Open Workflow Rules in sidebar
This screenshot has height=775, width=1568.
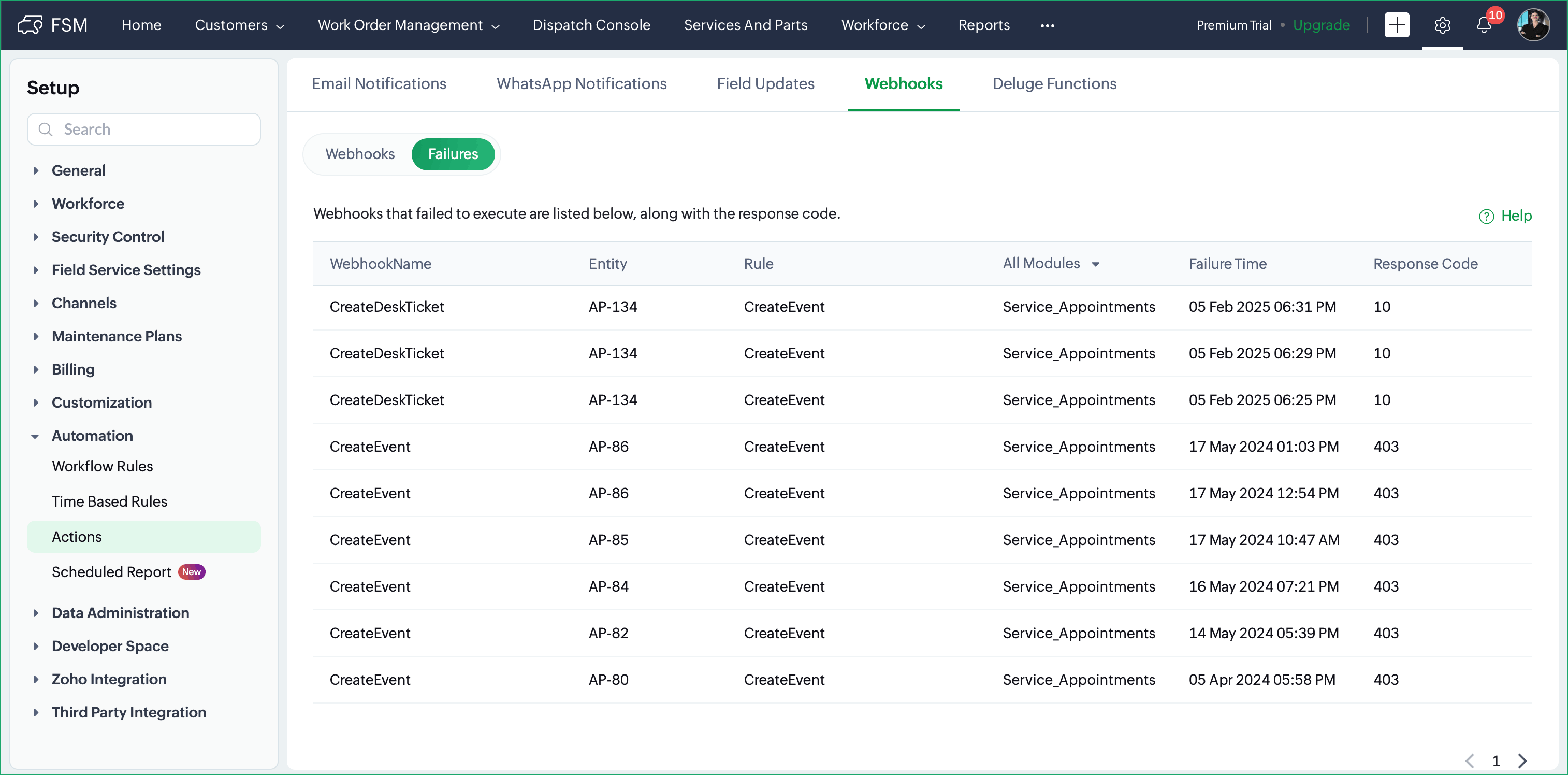[102, 466]
